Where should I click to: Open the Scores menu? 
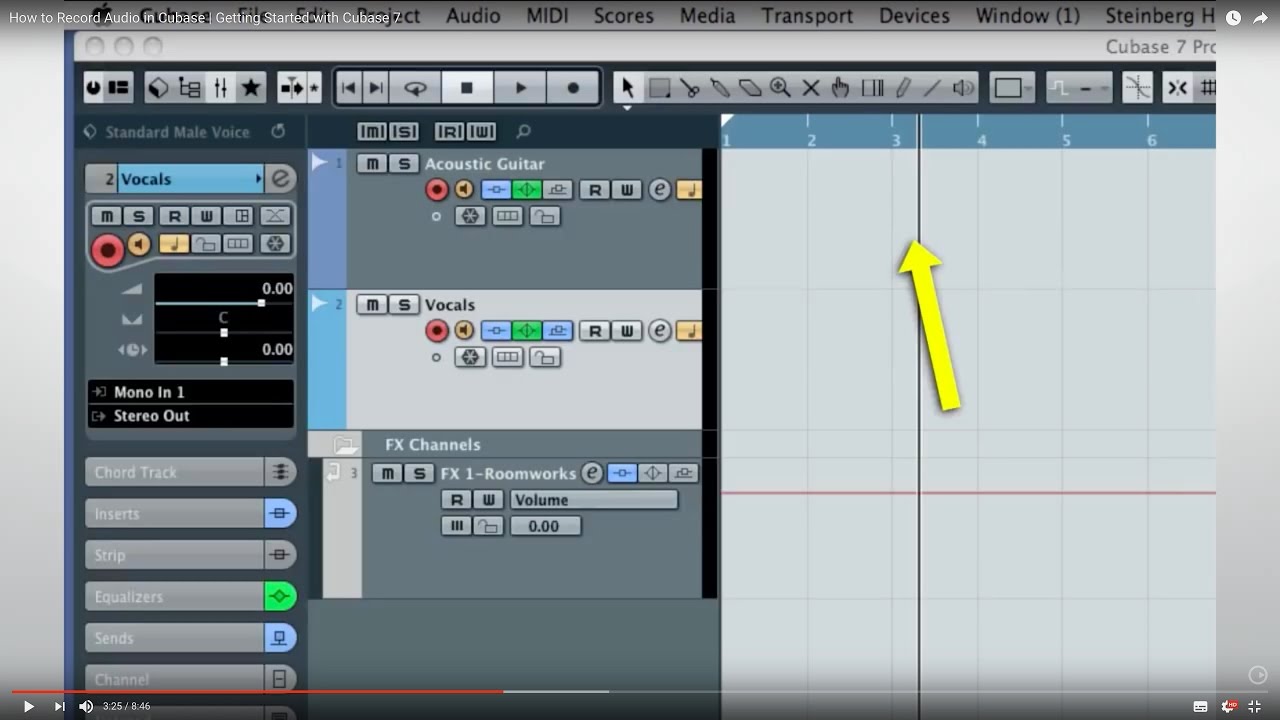tap(624, 16)
